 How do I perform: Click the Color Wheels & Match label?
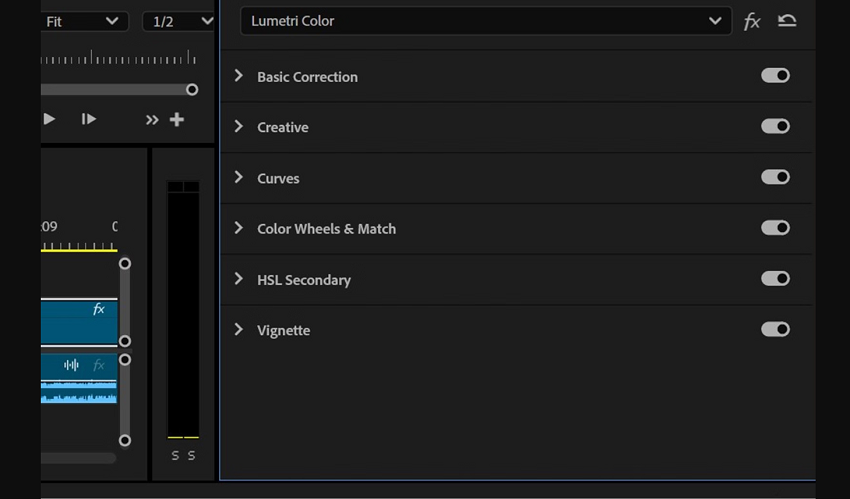(326, 229)
